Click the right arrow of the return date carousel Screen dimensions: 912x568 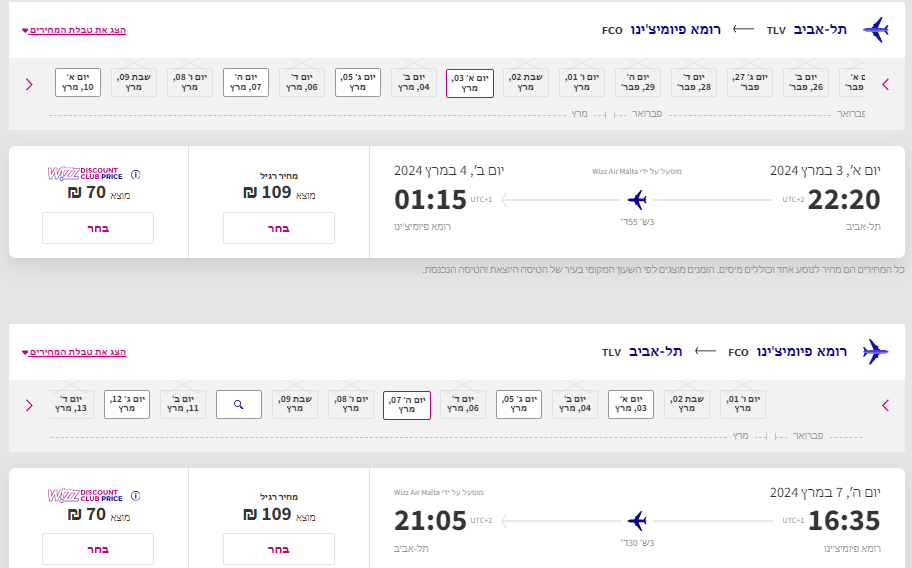tap(29, 406)
